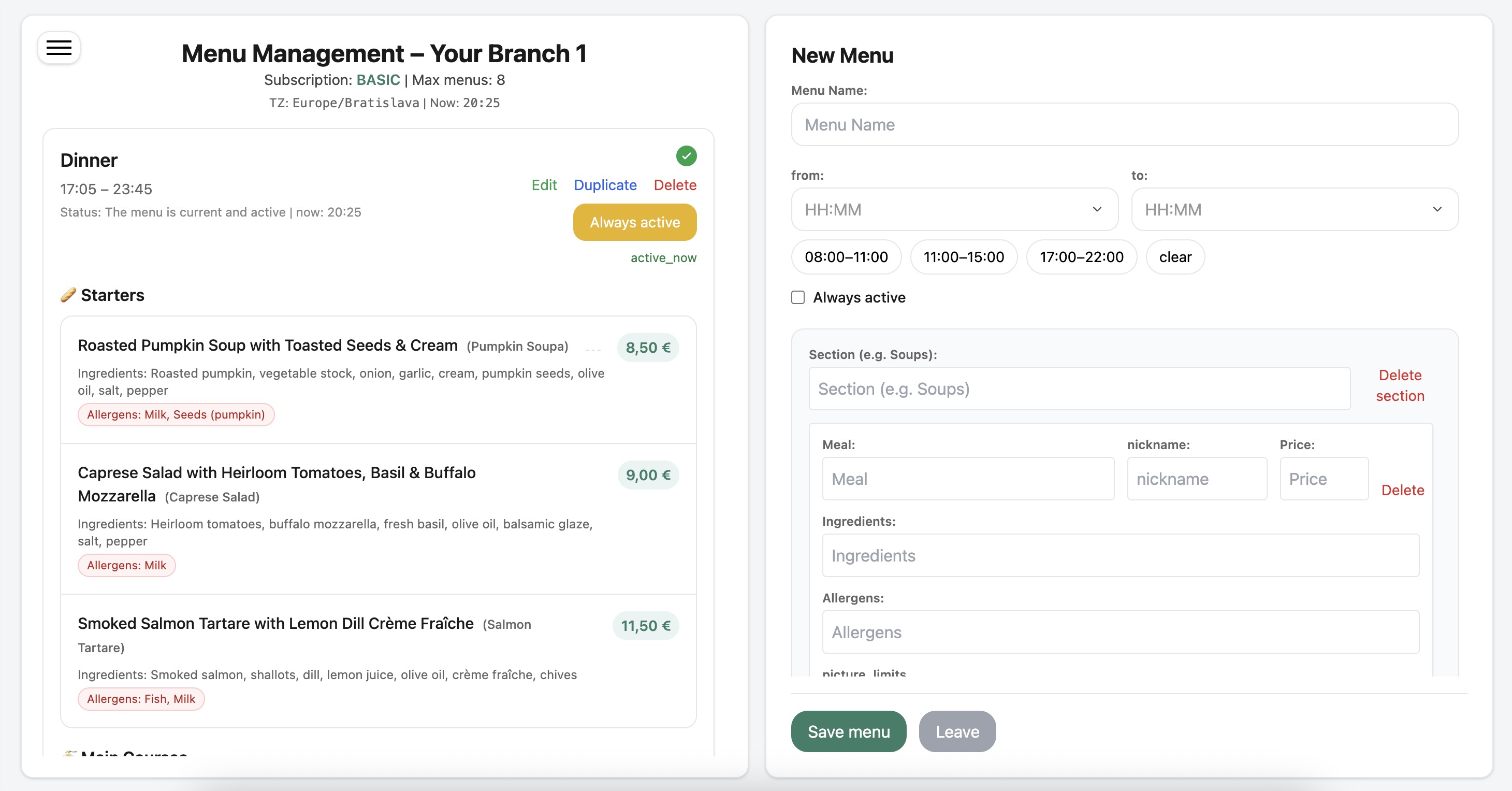
Task: Click the Dinner menu heading
Action: coord(89,160)
